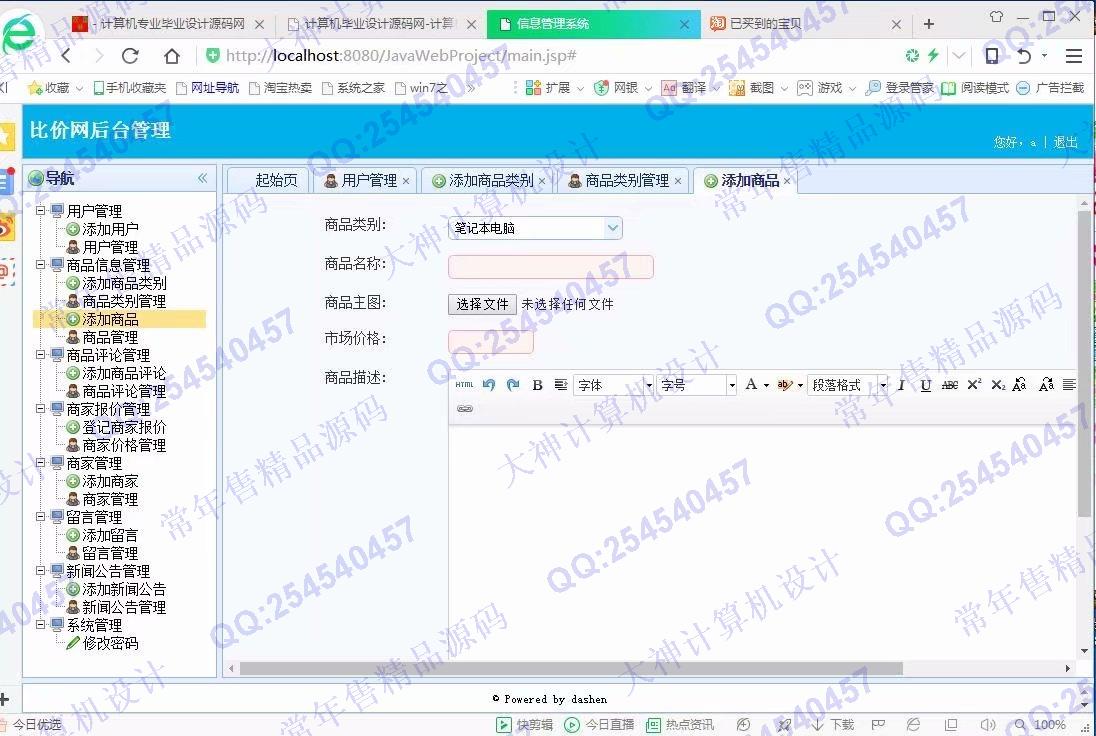Apply superscript formatting in editor
Viewport: 1096px width, 736px height.
[974, 385]
